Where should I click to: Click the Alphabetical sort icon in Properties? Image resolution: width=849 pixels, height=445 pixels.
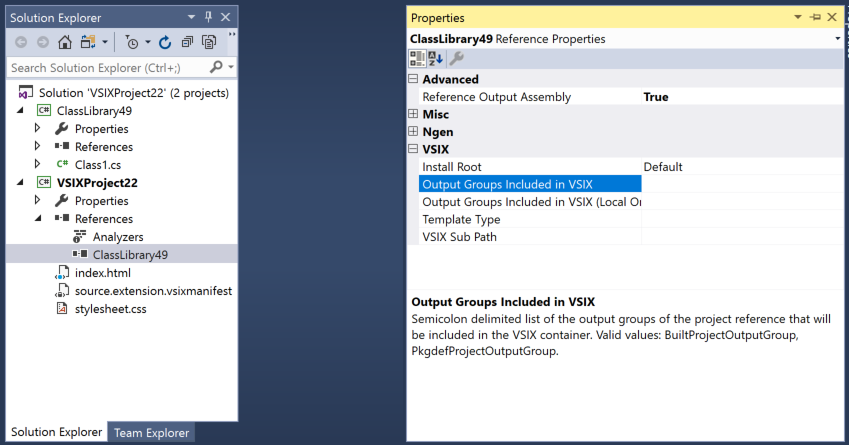click(x=435, y=58)
